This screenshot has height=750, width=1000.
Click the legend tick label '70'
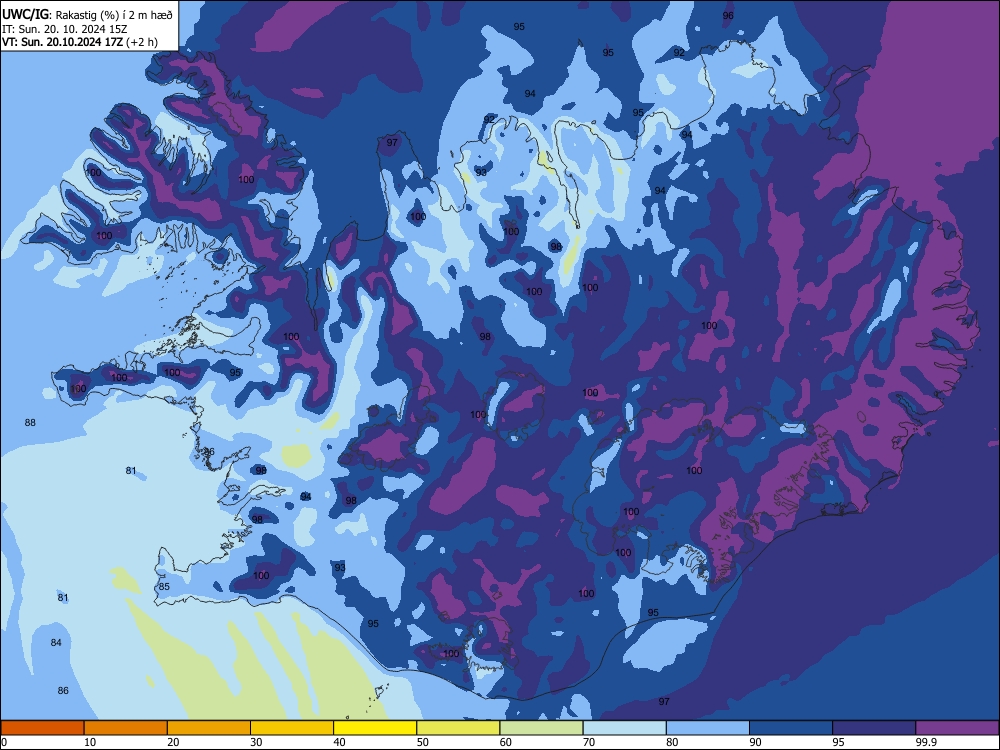589,742
